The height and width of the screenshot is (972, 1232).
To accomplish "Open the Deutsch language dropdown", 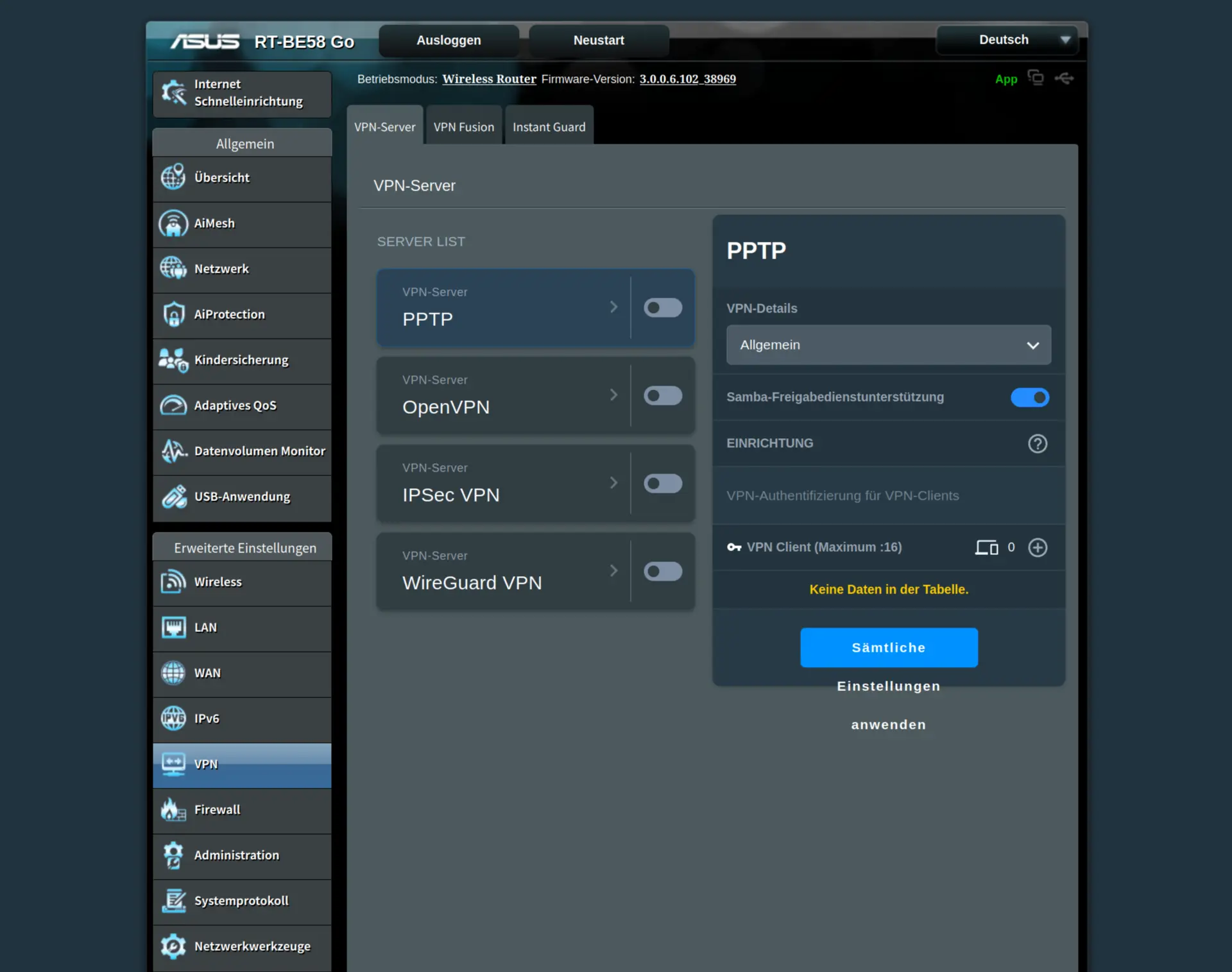I will pyautogui.click(x=1007, y=40).
